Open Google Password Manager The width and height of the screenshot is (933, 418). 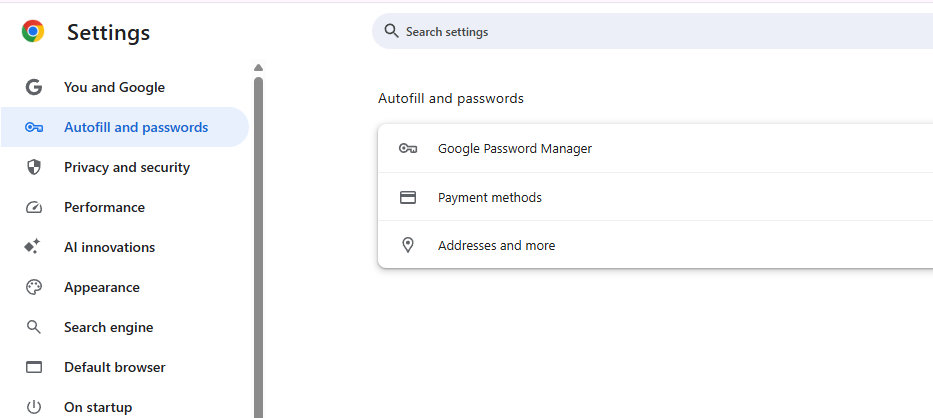pos(515,148)
